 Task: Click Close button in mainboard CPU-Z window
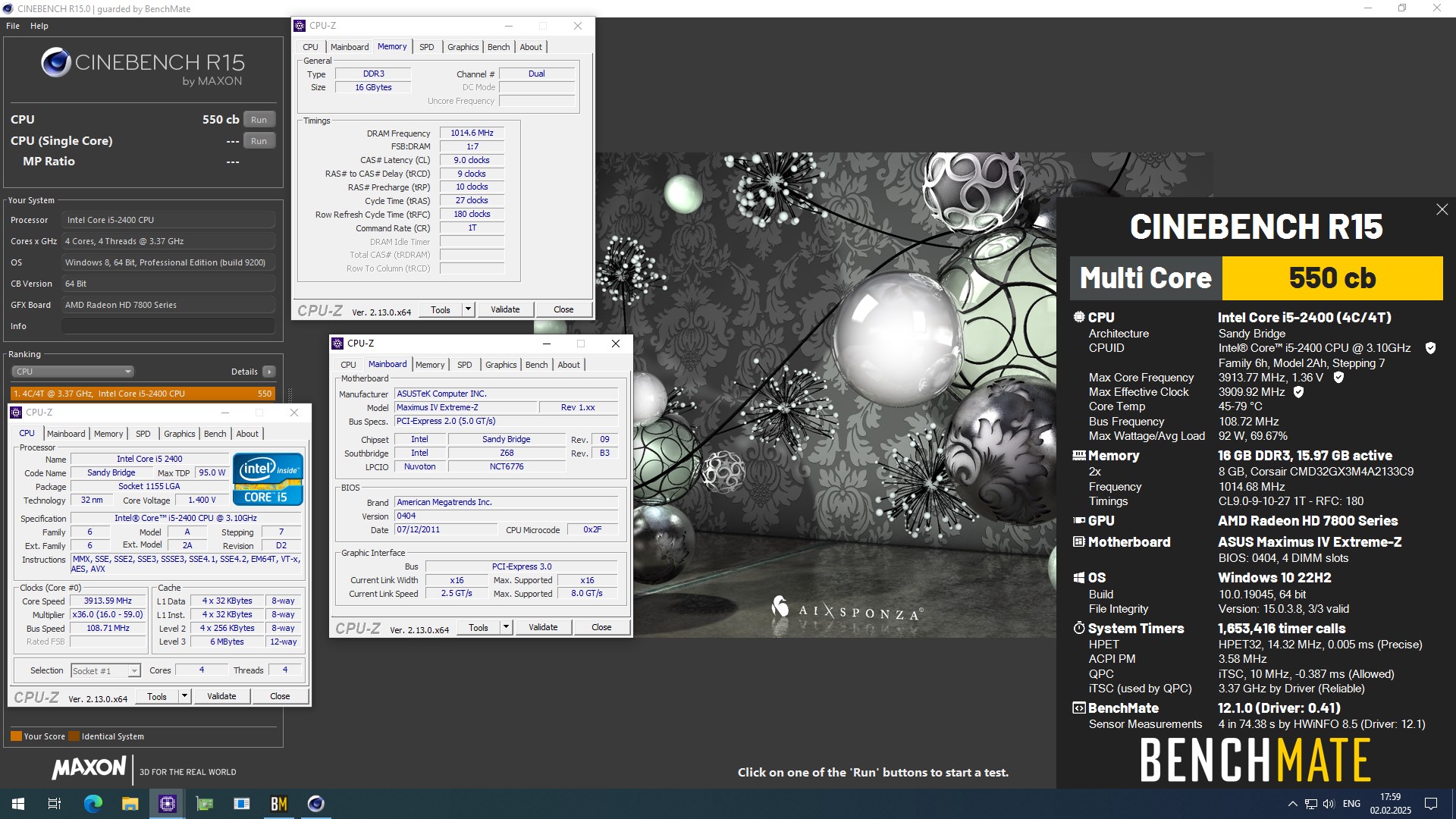[601, 627]
